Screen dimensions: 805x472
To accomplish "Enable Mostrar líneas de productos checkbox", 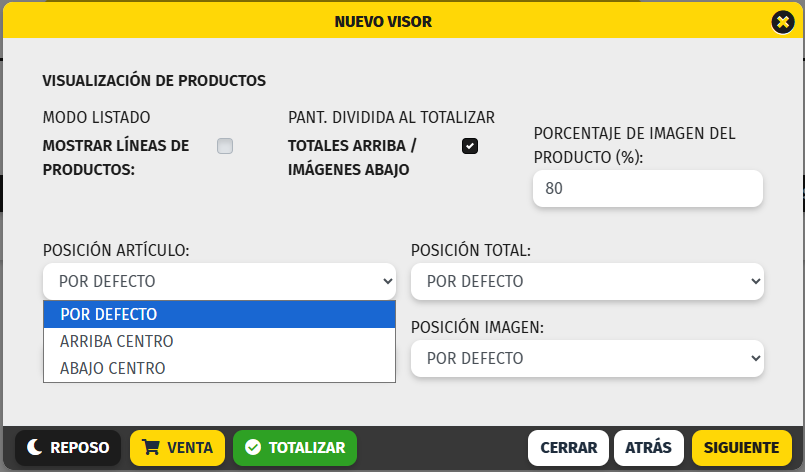I will pyautogui.click(x=225, y=146).
